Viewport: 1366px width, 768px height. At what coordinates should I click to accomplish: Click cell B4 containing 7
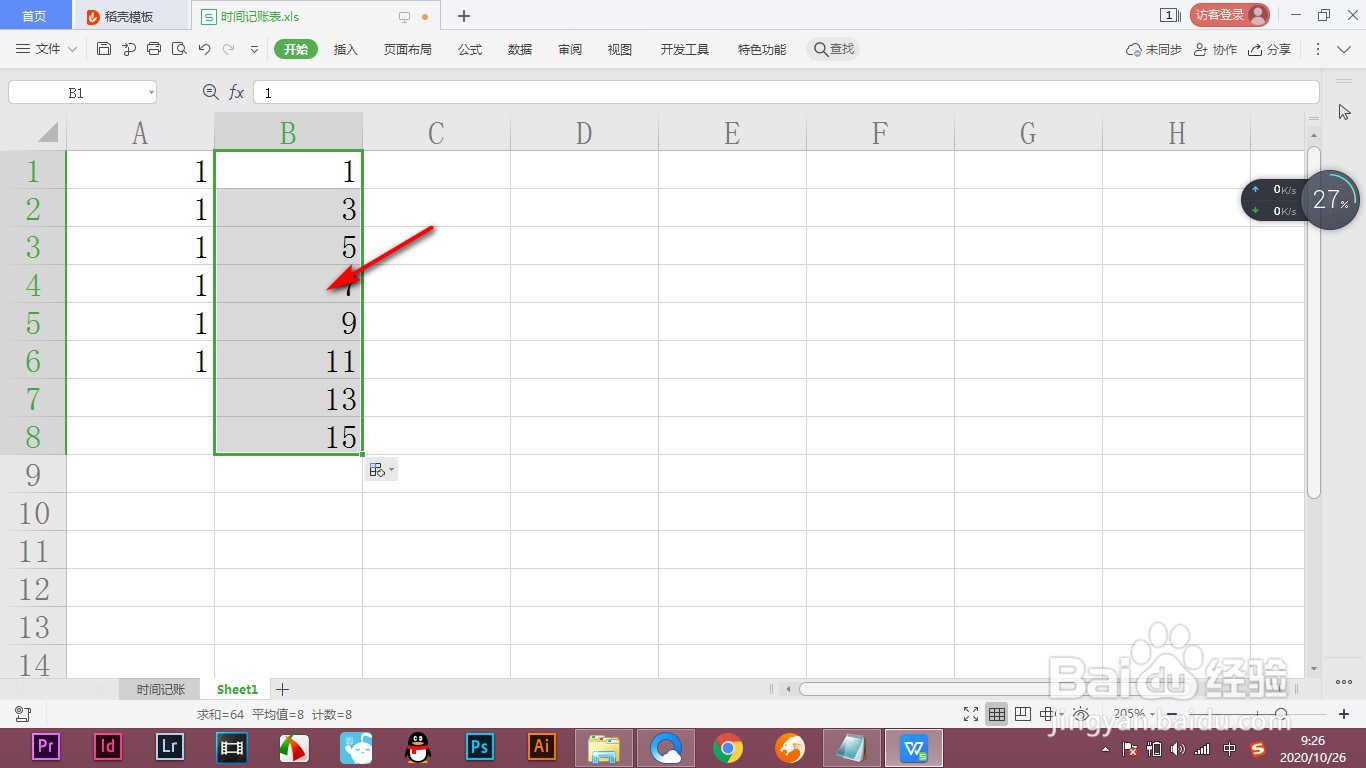(288, 284)
